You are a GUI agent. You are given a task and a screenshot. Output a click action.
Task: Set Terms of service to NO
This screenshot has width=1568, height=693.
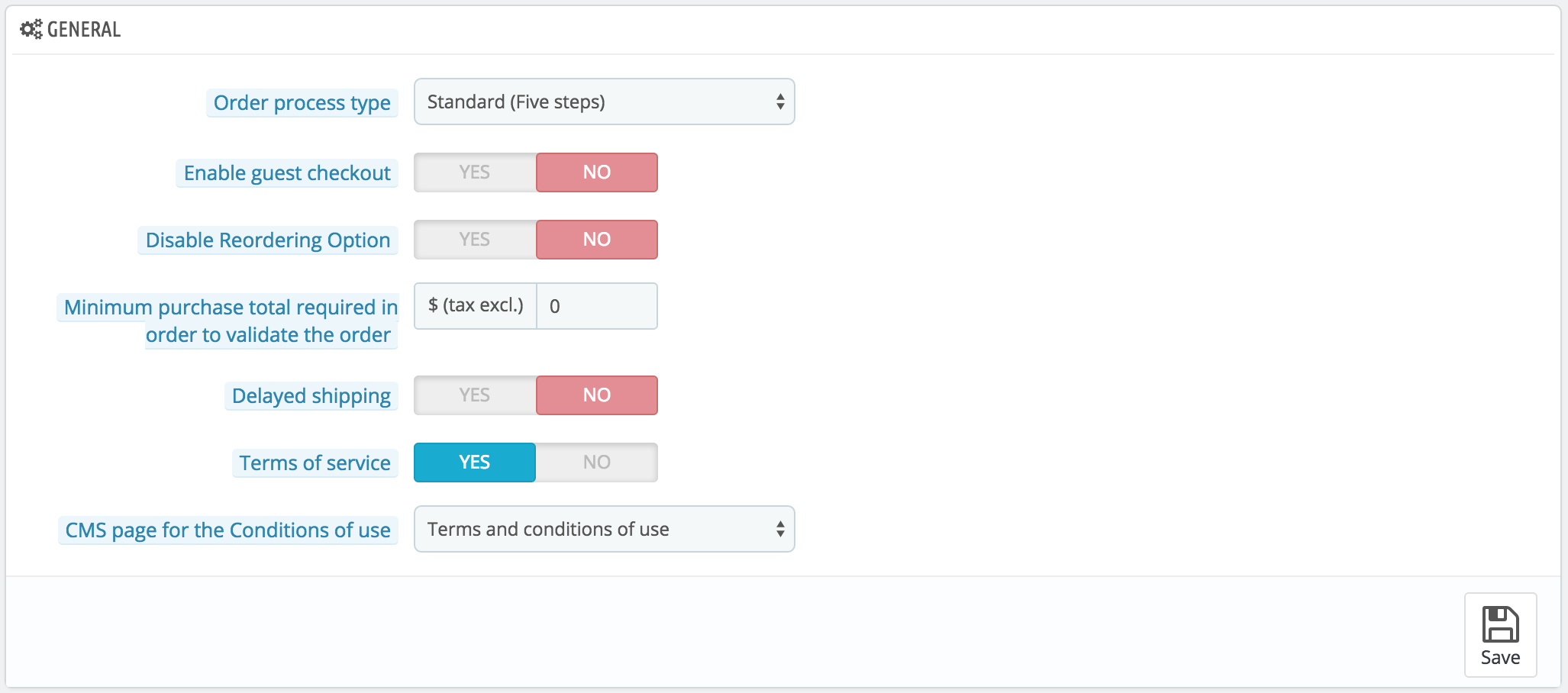click(x=597, y=463)
